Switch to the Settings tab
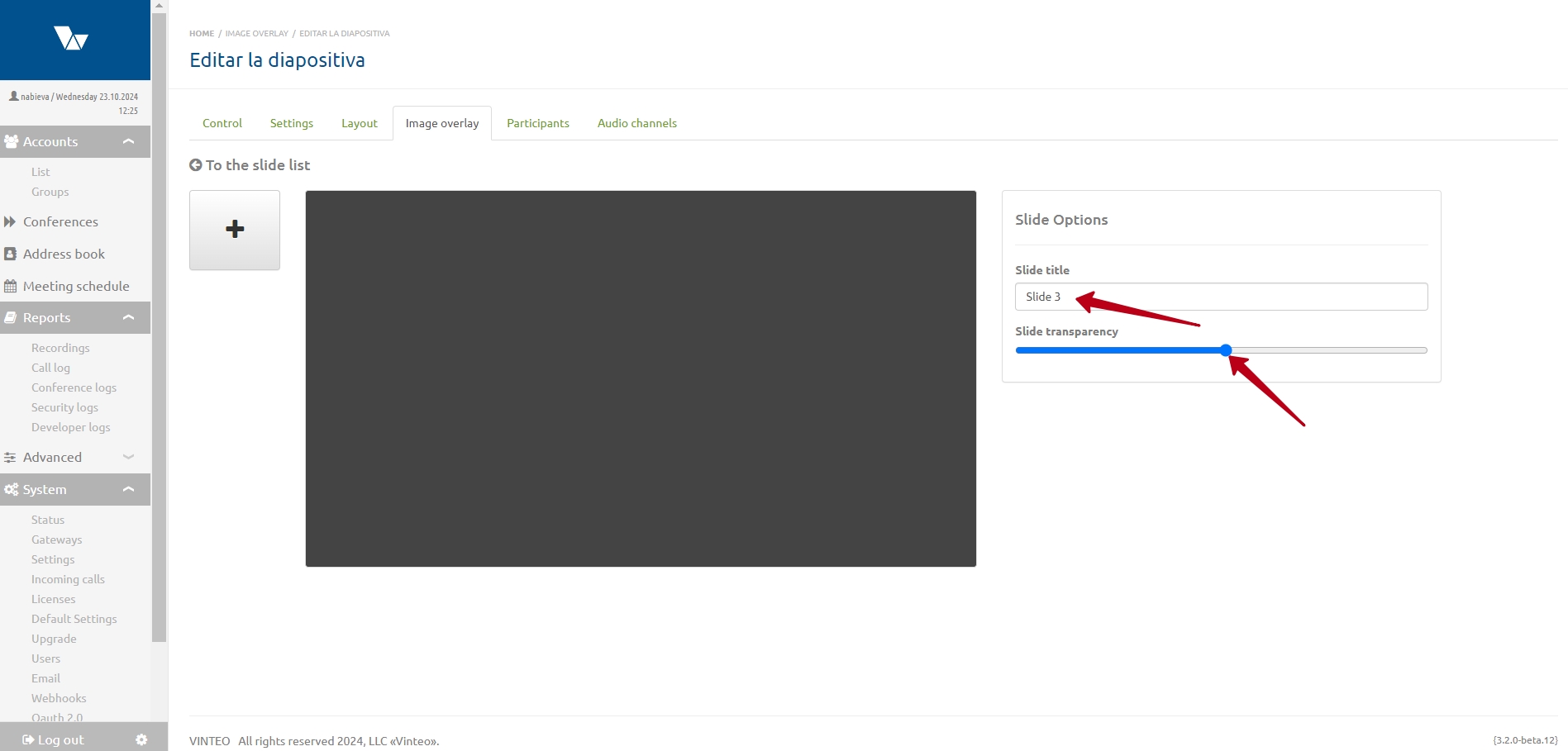This screenshot has height=751, width=1568. 292,123
